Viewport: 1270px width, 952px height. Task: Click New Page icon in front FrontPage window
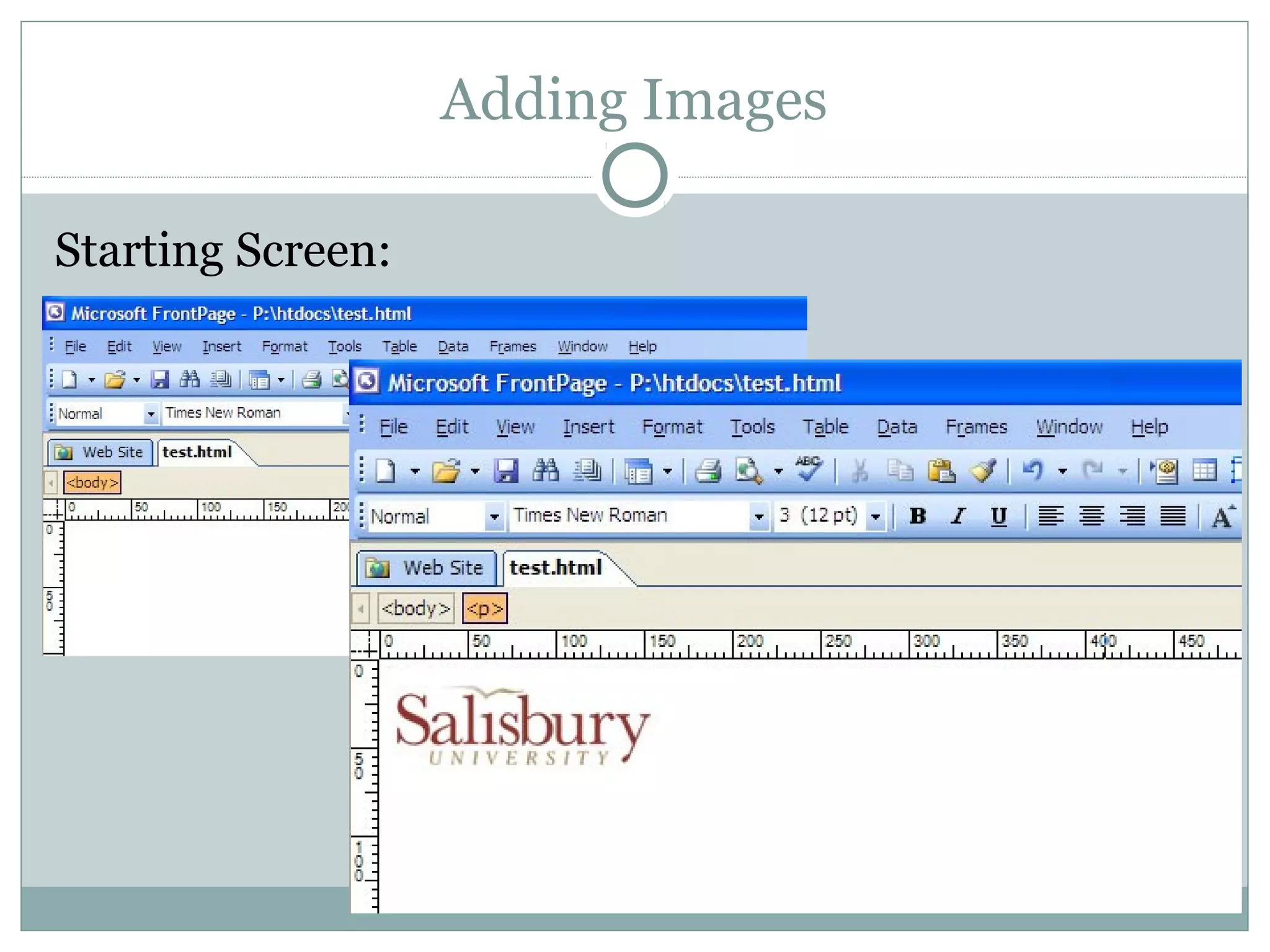[386, 471]
